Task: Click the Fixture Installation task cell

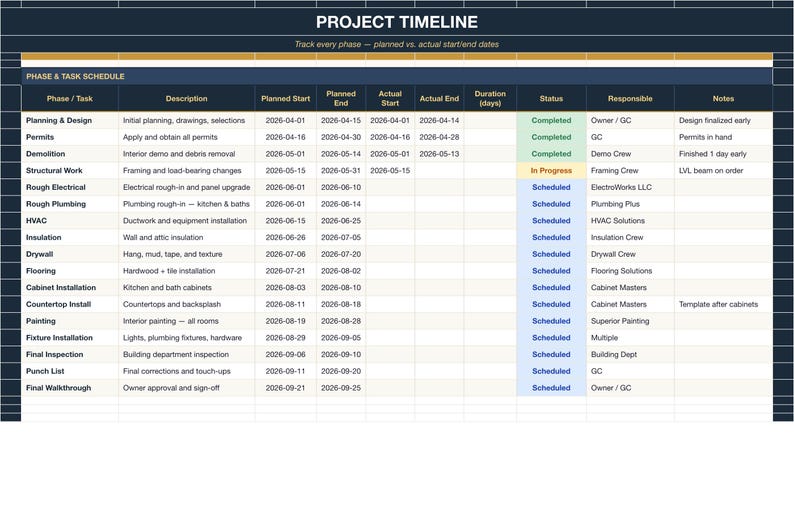Action: pos(70,337)
